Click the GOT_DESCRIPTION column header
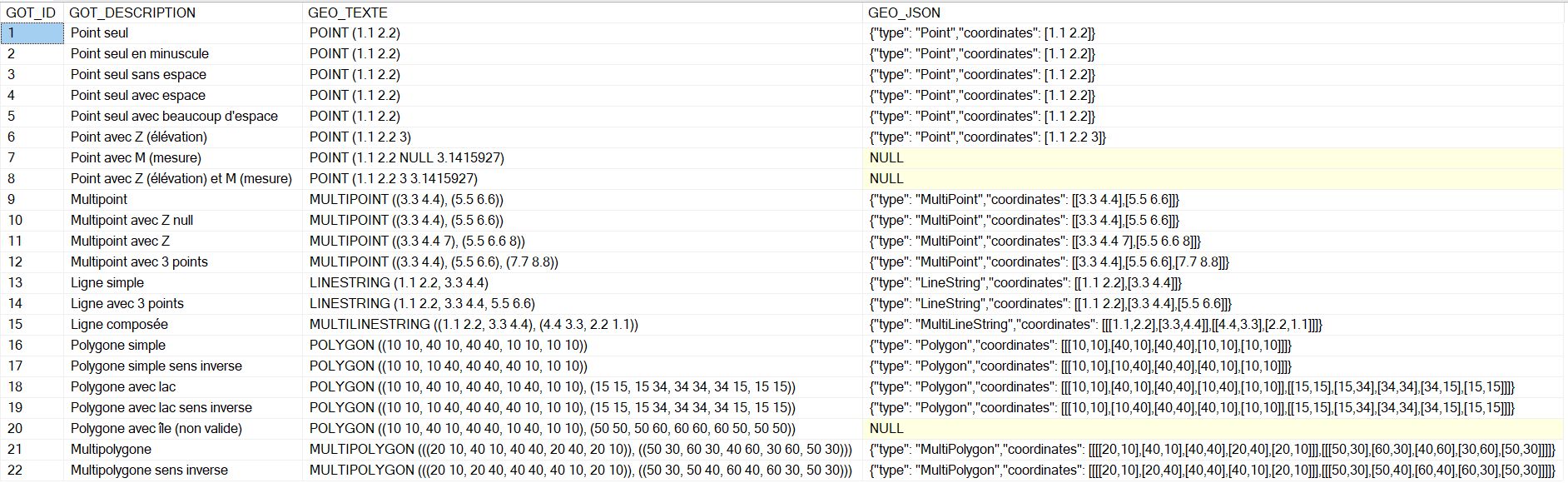The width and height of the screenshot is (1568, 483). 132,12
